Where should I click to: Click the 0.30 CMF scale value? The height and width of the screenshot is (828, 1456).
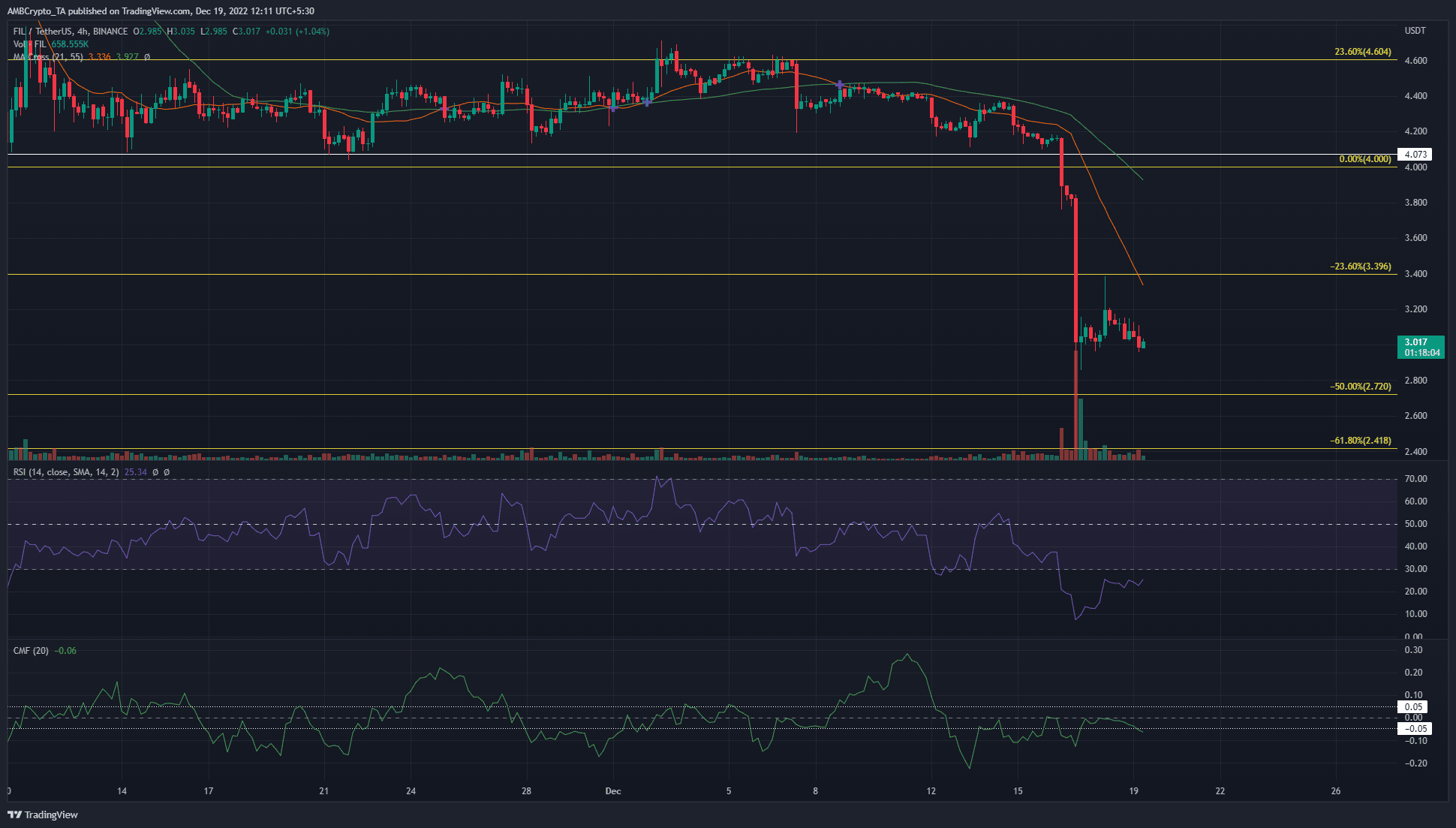coord(1414,651)
